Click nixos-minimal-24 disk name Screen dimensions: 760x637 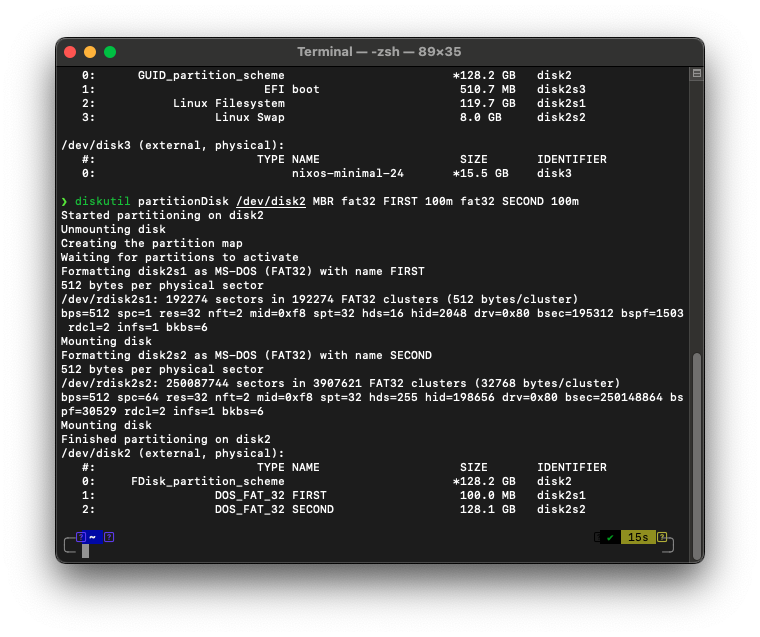click(348, 173)
